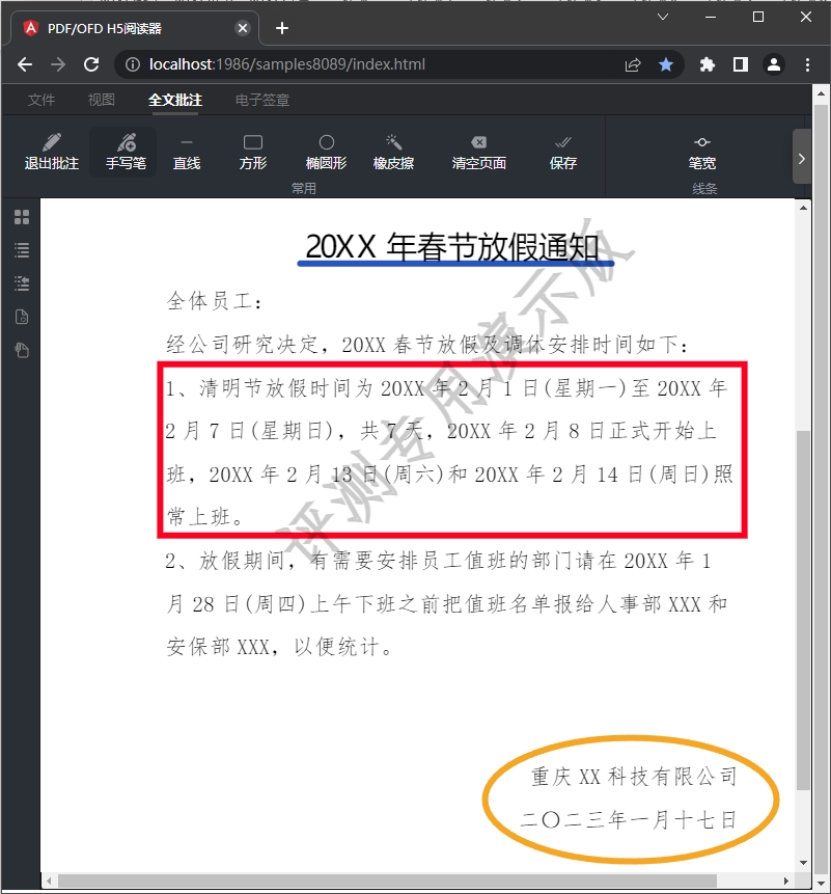Toggle the browser side panel
This screenshot has width=831, height=894.
[x=740, y=64]
